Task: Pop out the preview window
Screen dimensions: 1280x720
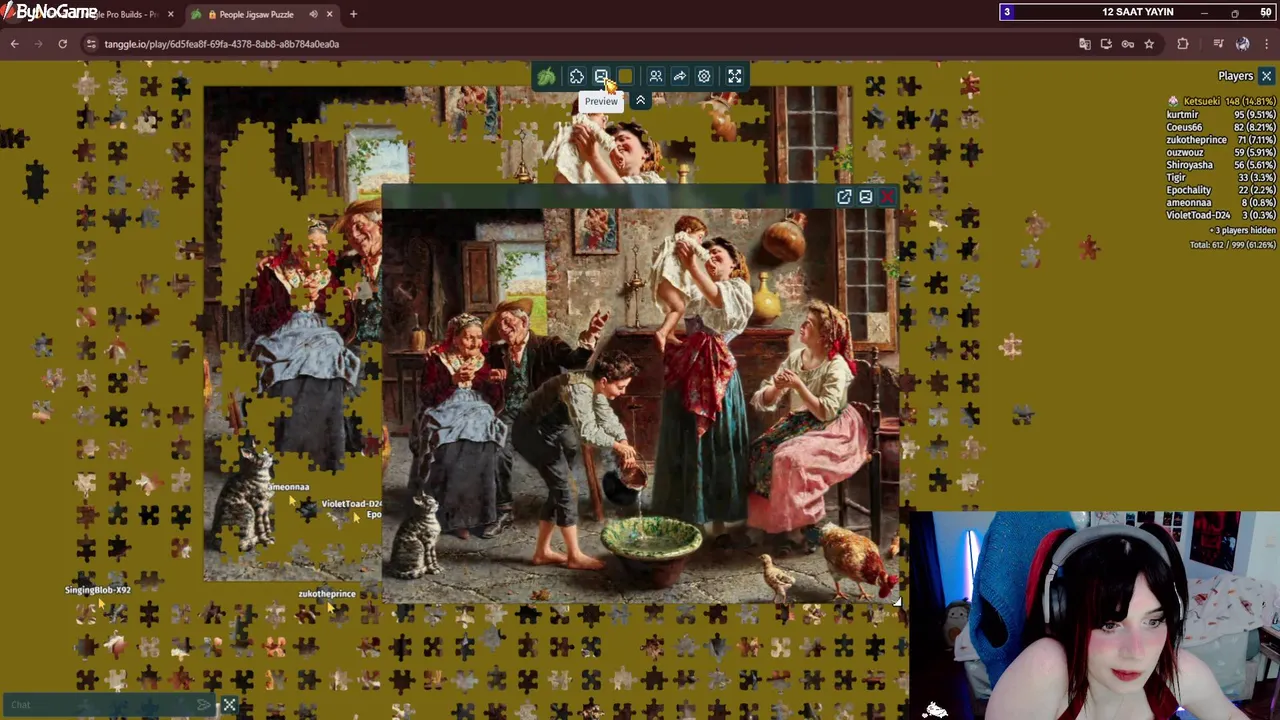Action: click(x=844, y=197)
